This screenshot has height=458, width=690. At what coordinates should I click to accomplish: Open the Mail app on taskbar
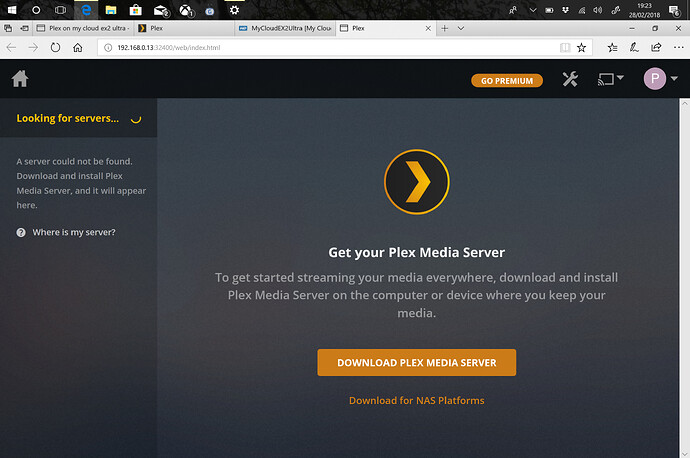(x=161, y=10)
